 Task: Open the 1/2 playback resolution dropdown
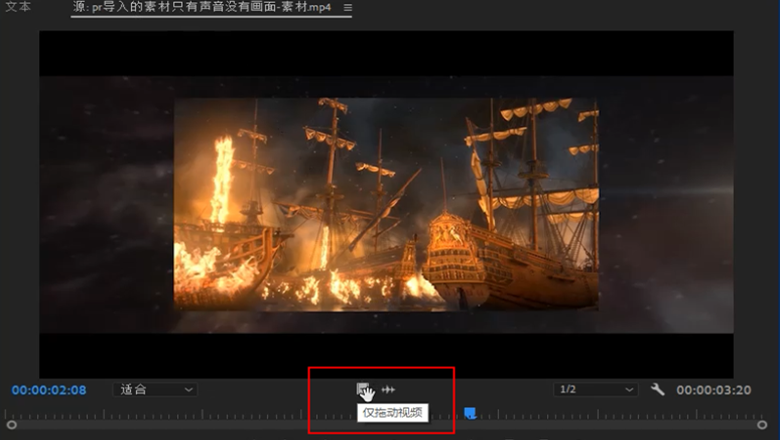tap(595, 389)
